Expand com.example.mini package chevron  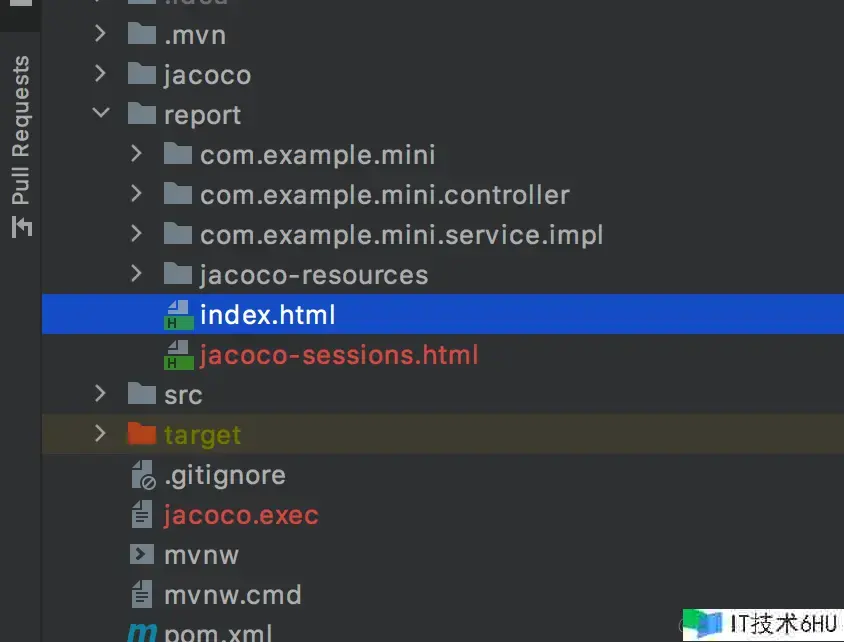pos(137,155)
